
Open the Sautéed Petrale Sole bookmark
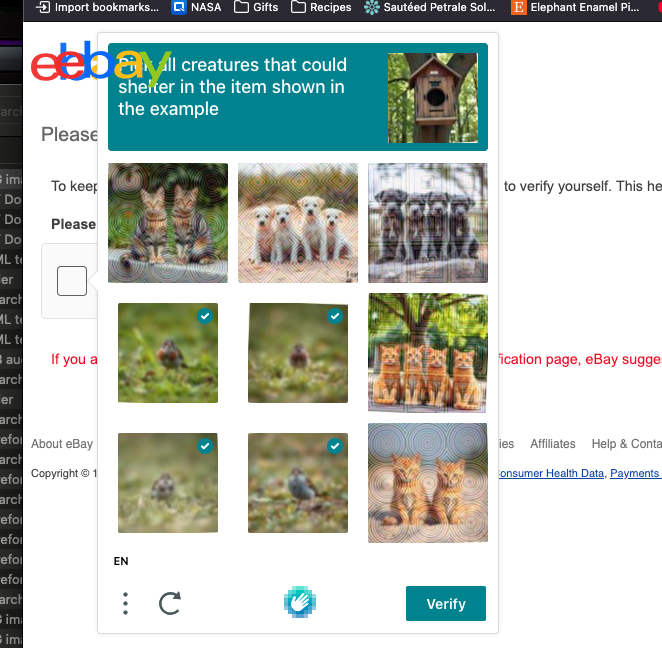430,7
